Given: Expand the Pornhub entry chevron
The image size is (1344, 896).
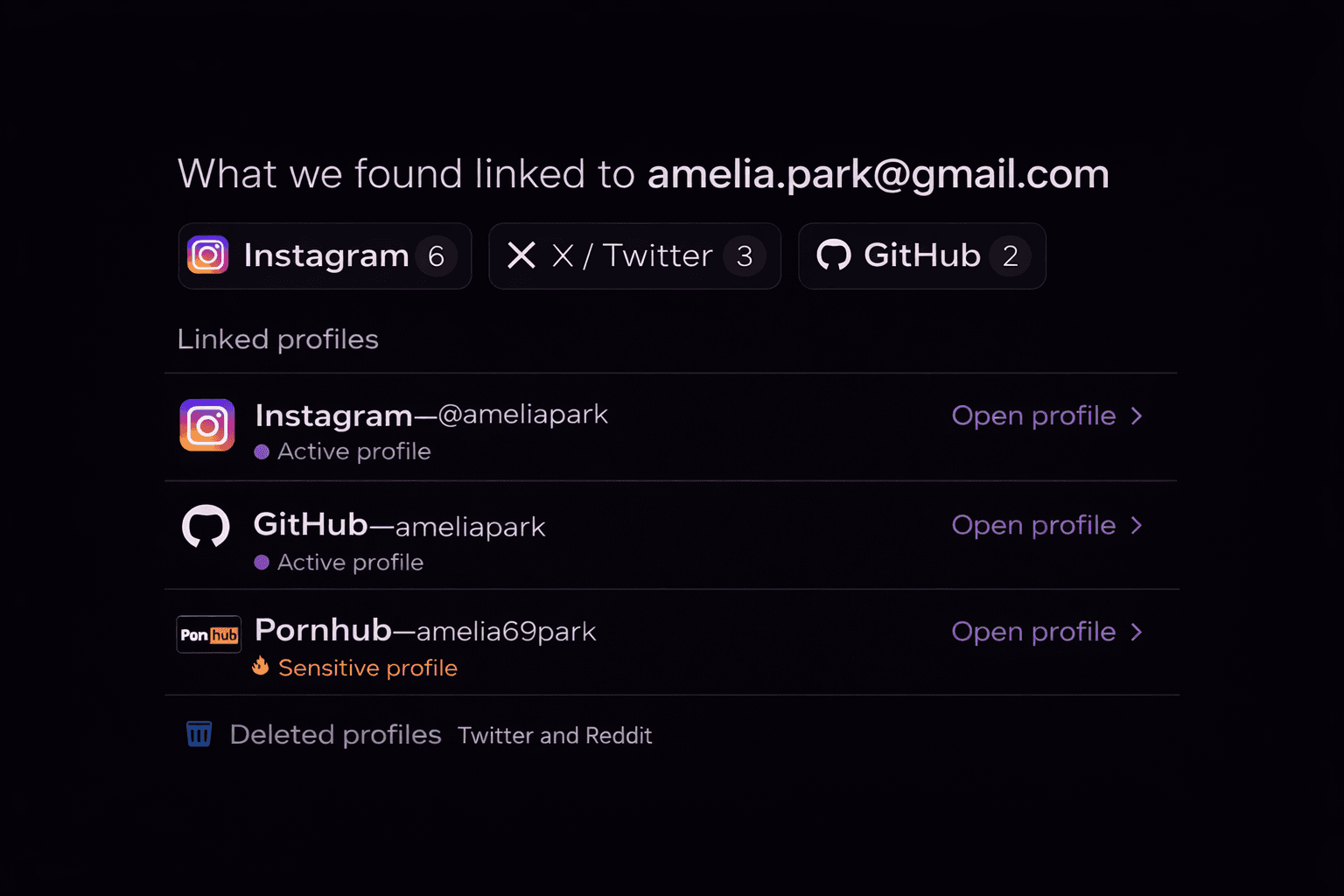Looking at the screenshot, I should pyautogui.click(x=1138, y=632).
